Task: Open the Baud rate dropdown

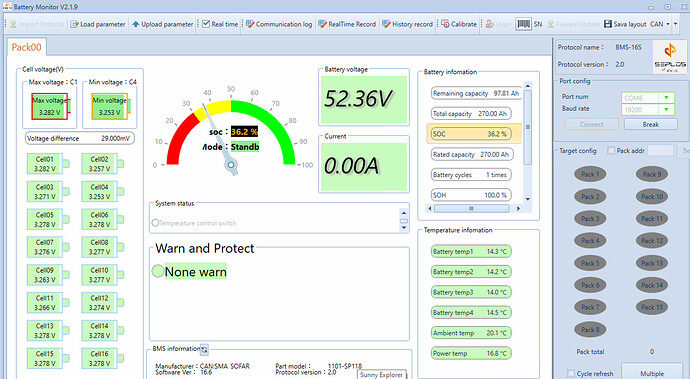Action: [667, 110]
